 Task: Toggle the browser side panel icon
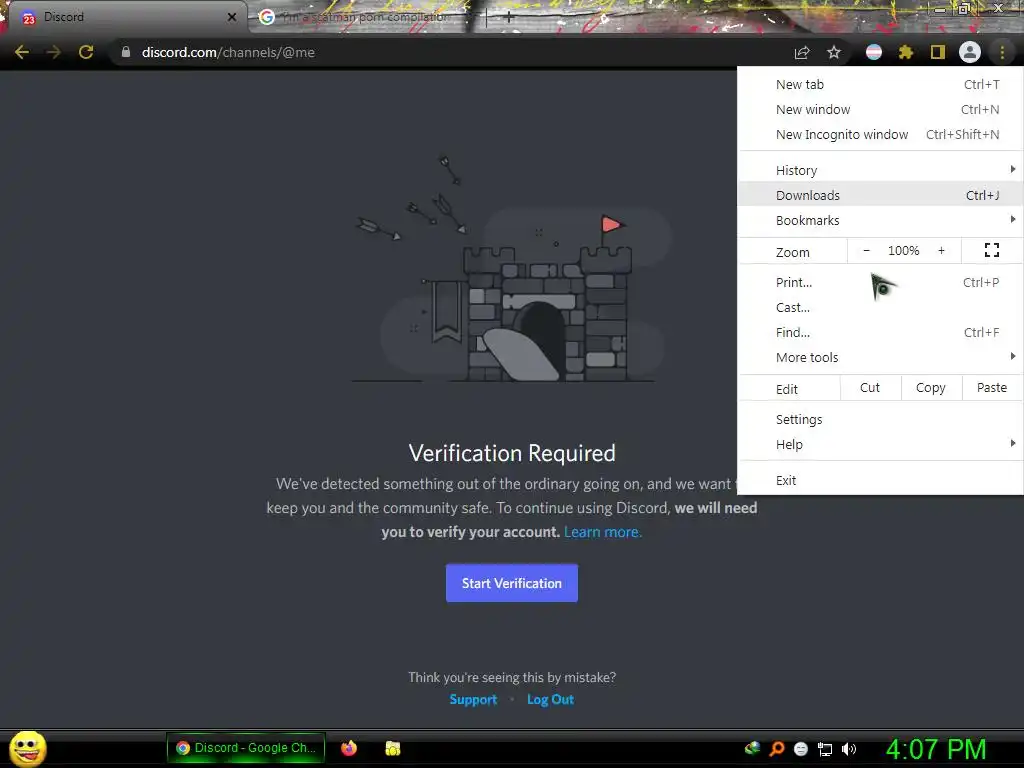pos(938,52)
